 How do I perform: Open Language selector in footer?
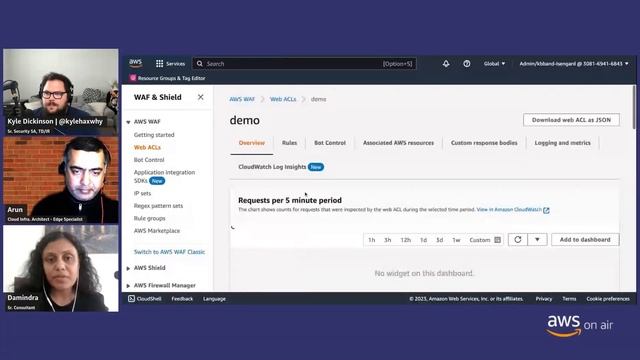click(214, 299)
